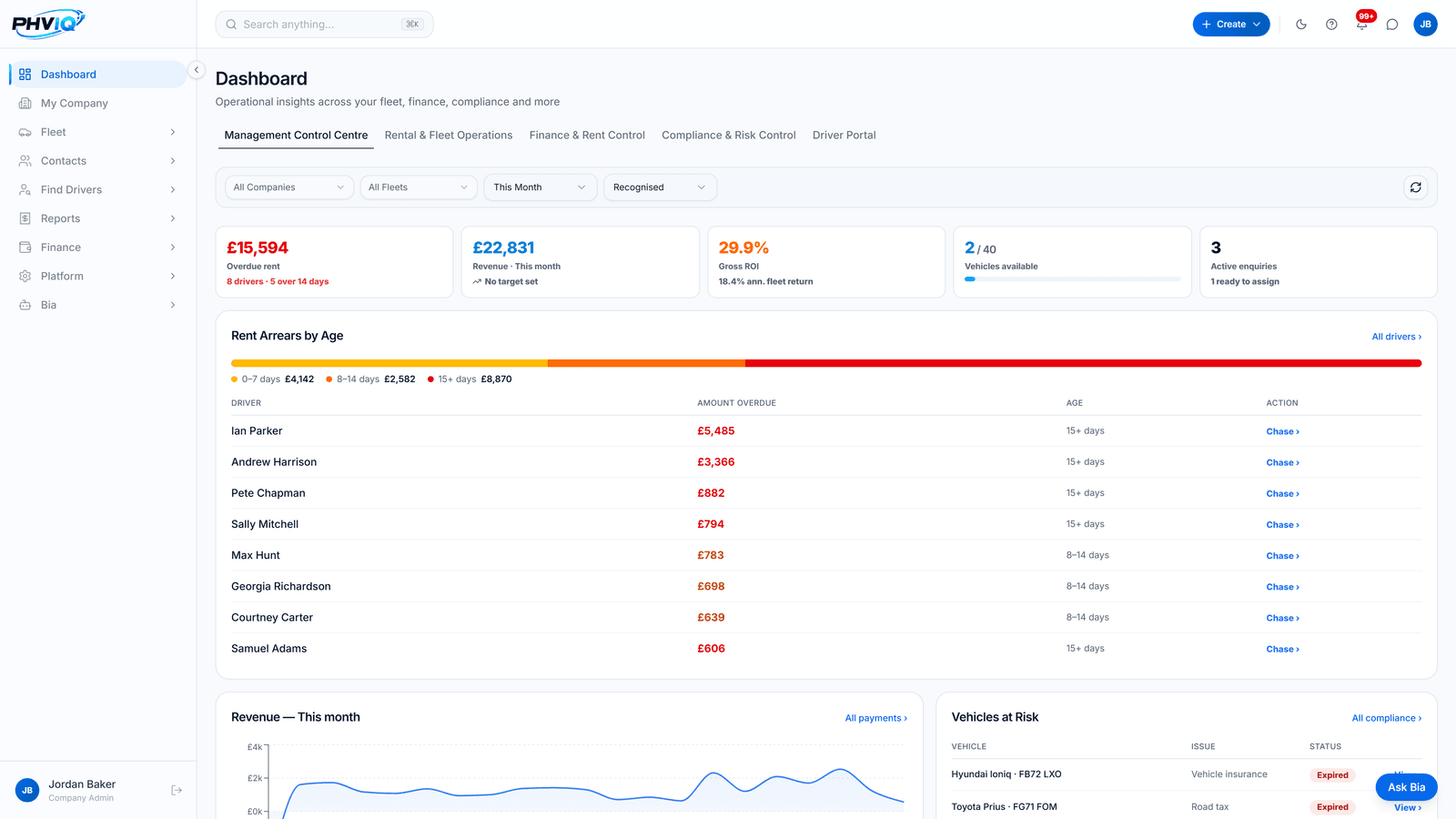This screenshot has width=1456, height=819.
Task: Click the Ask Bia button
Action: (x=1407, y=787)
